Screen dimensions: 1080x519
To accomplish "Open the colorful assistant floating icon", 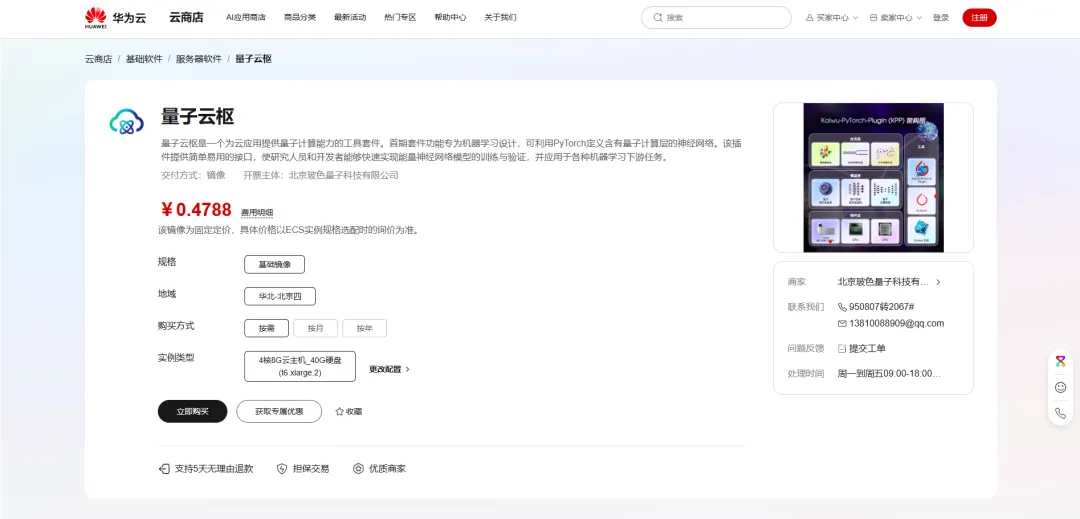I will tap(1060, 361).
